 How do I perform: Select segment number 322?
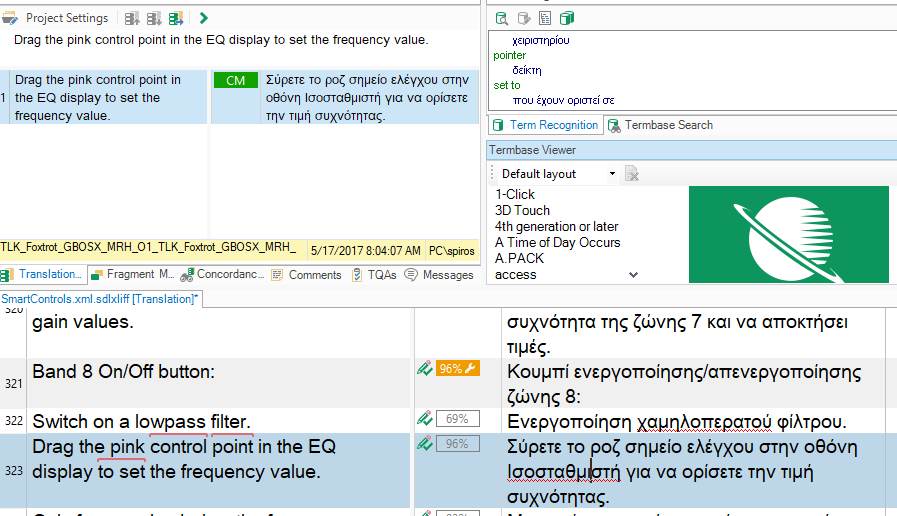[14, 421]
